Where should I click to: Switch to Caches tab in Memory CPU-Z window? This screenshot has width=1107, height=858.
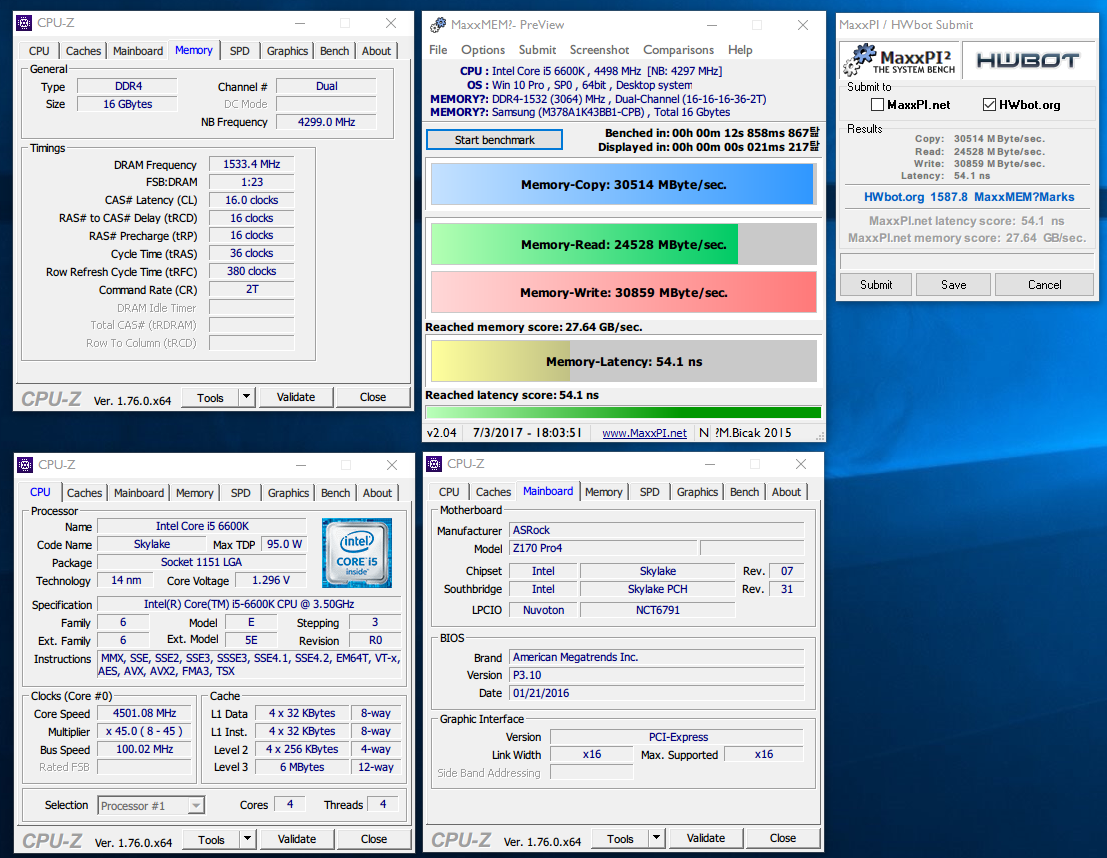tap(83, 51)
